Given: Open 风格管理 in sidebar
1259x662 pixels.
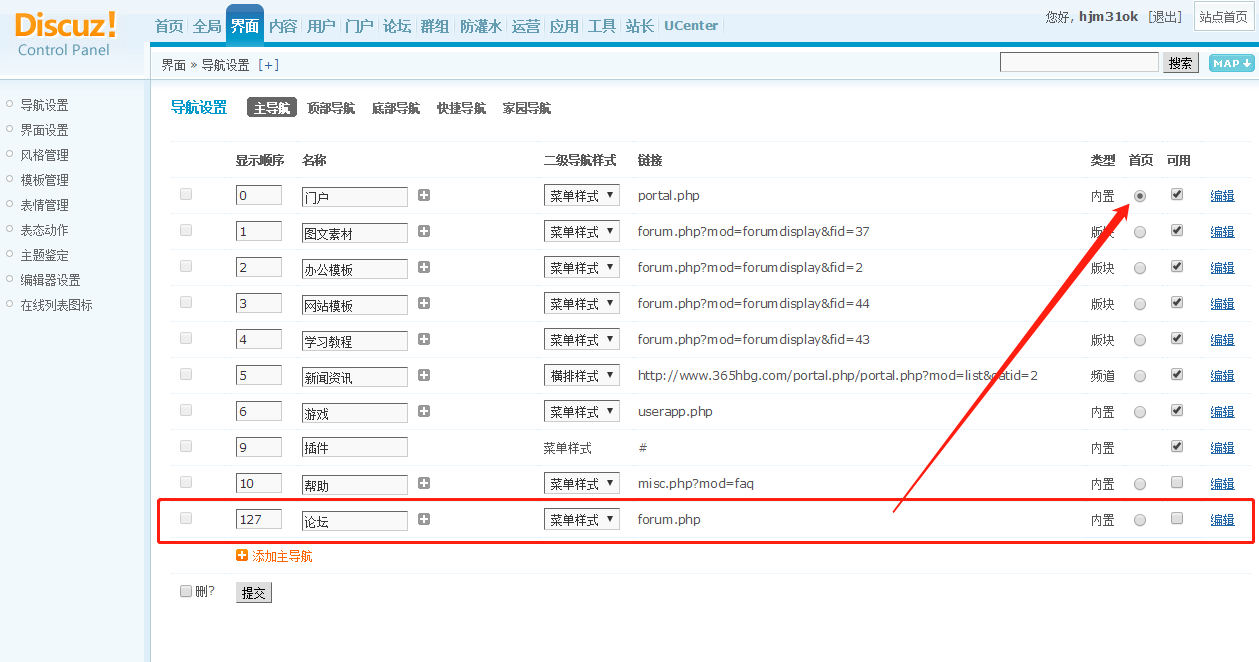Looking at the screenshot, I should click(45, 155).
